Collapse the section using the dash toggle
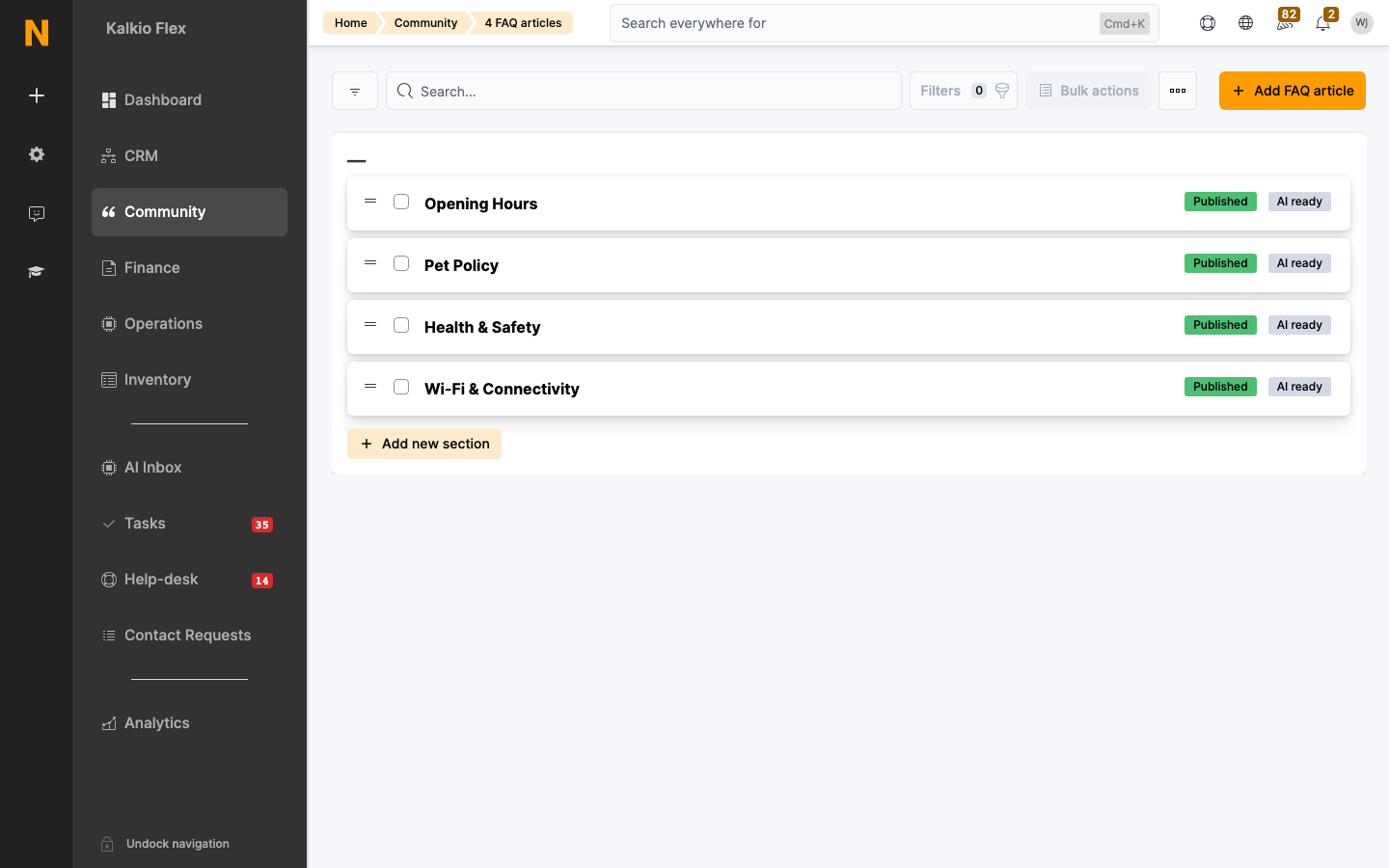The height and width of the screenshot is (868, 1389). (x=357, y=161)
